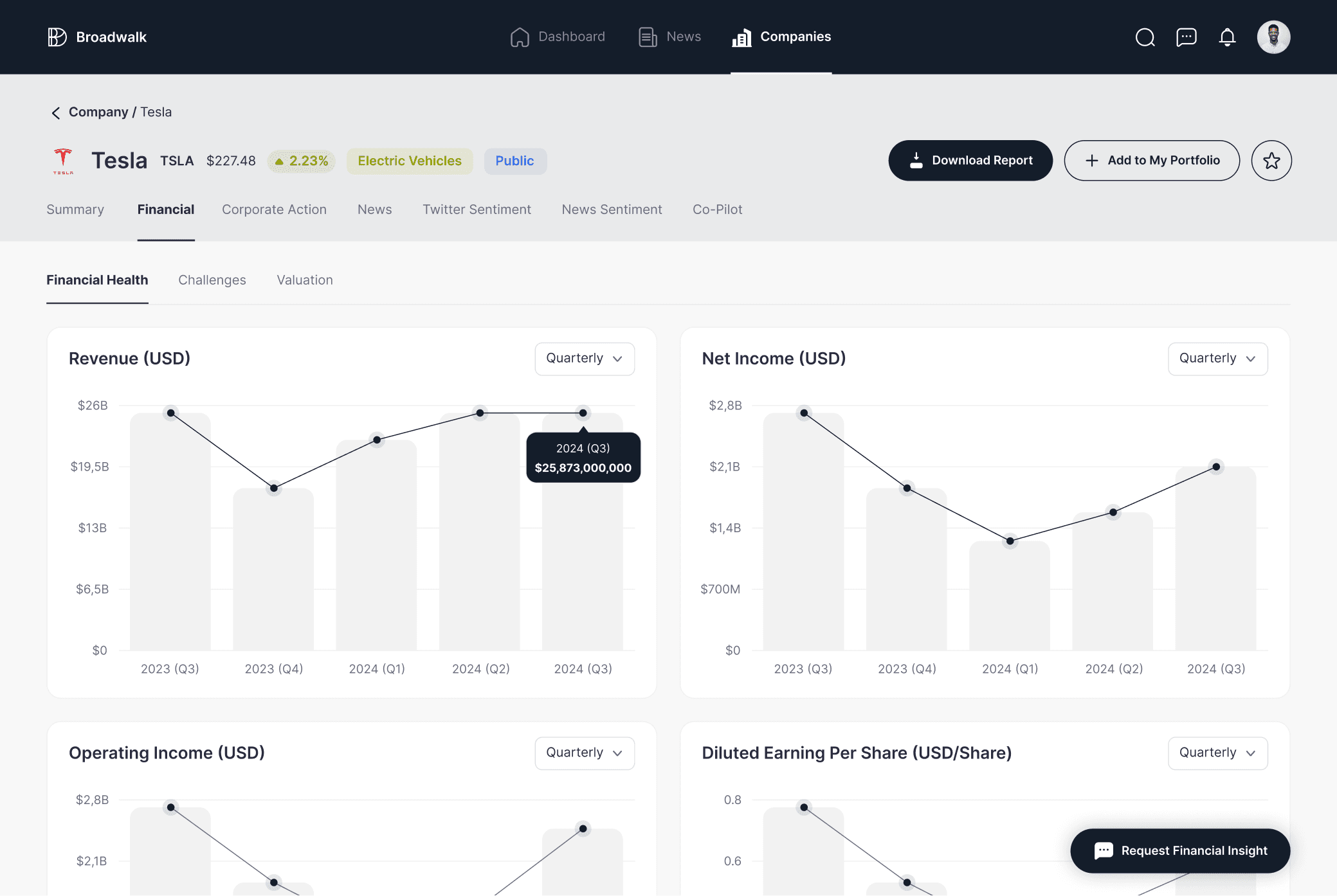1337x896 pixels.
Task: Favorite Tesla with the star button
Action: (x=1271, y=161)
